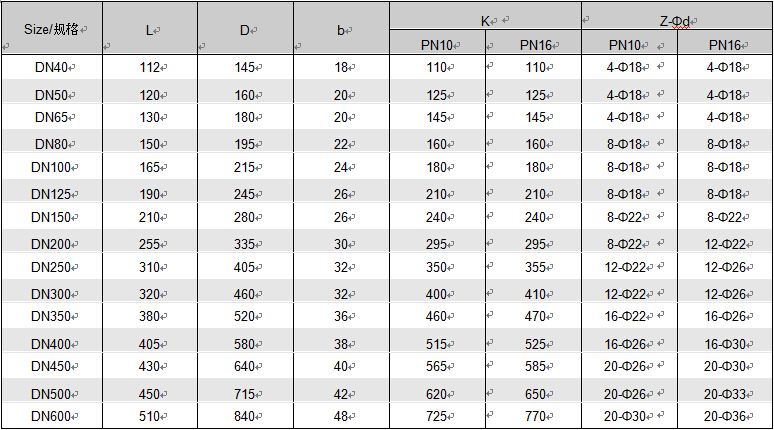This screenshot has width=774, height=430.
Task: Click the DN100 size cell
Action: pos(50,167)
